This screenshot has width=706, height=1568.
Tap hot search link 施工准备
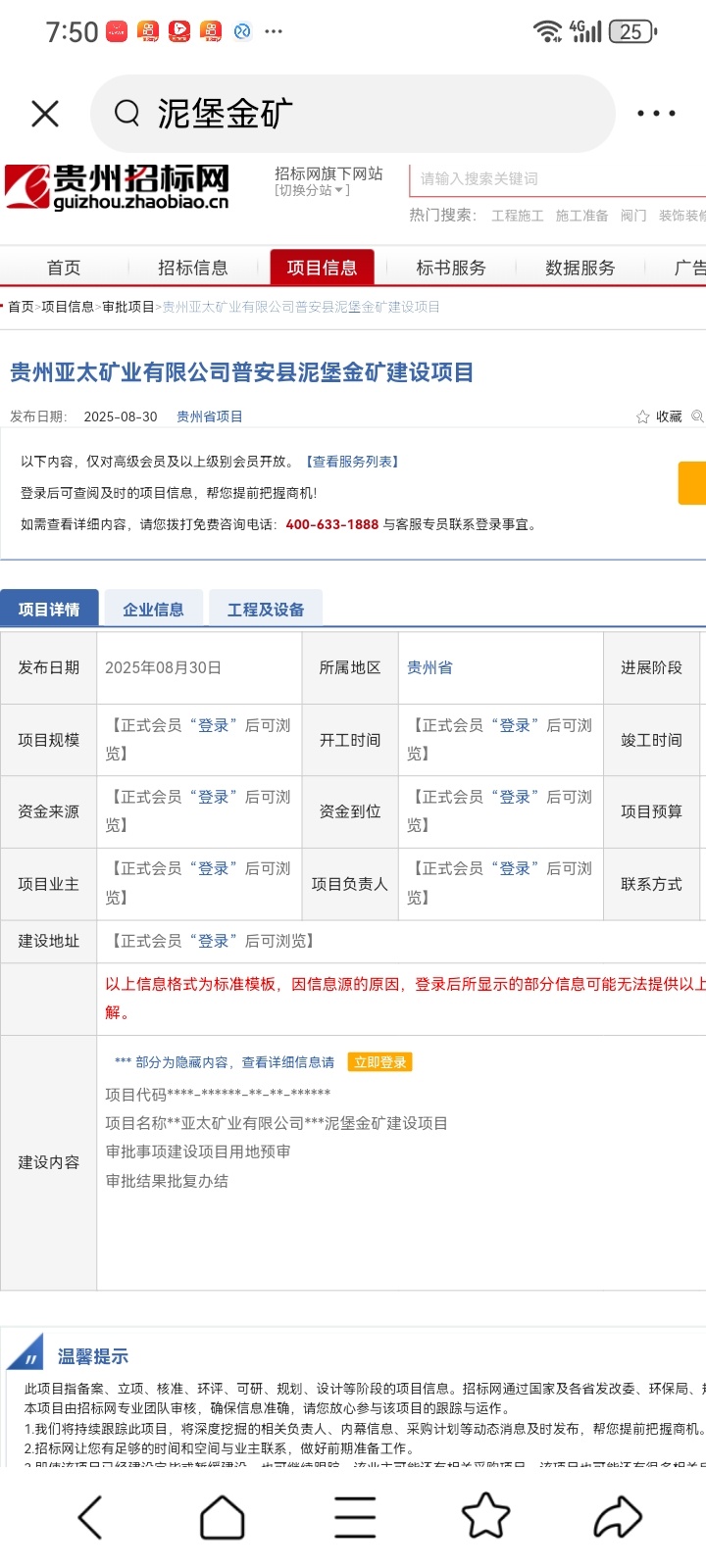(582, 216)
